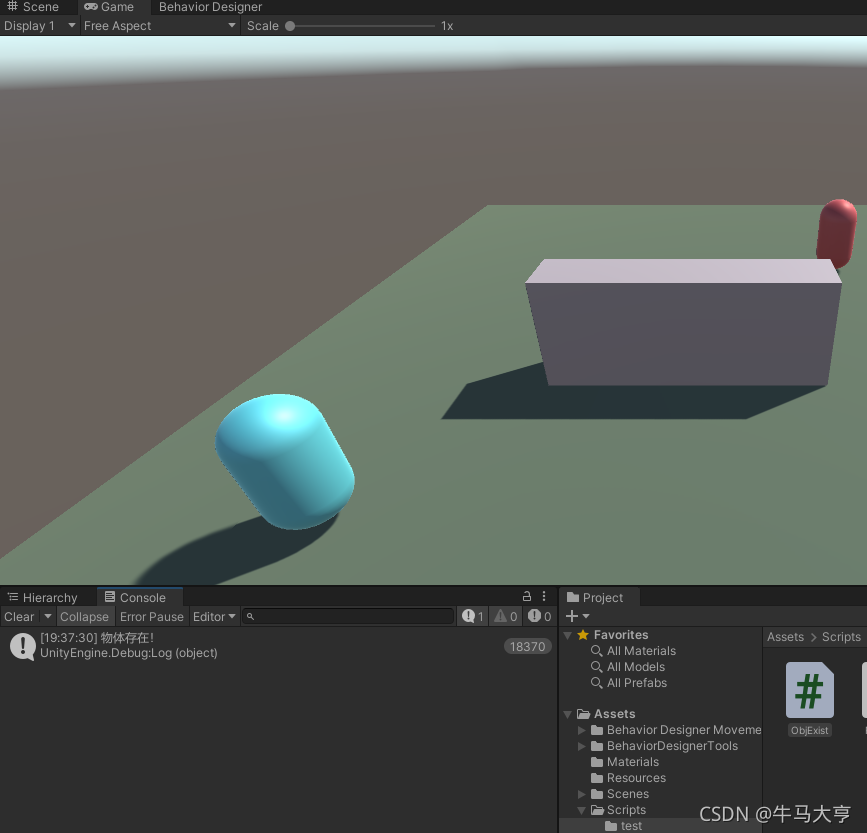The height and width of the screenshot is (833, 867).
Task: Select the test subfolder
Action: coord(631,826)
